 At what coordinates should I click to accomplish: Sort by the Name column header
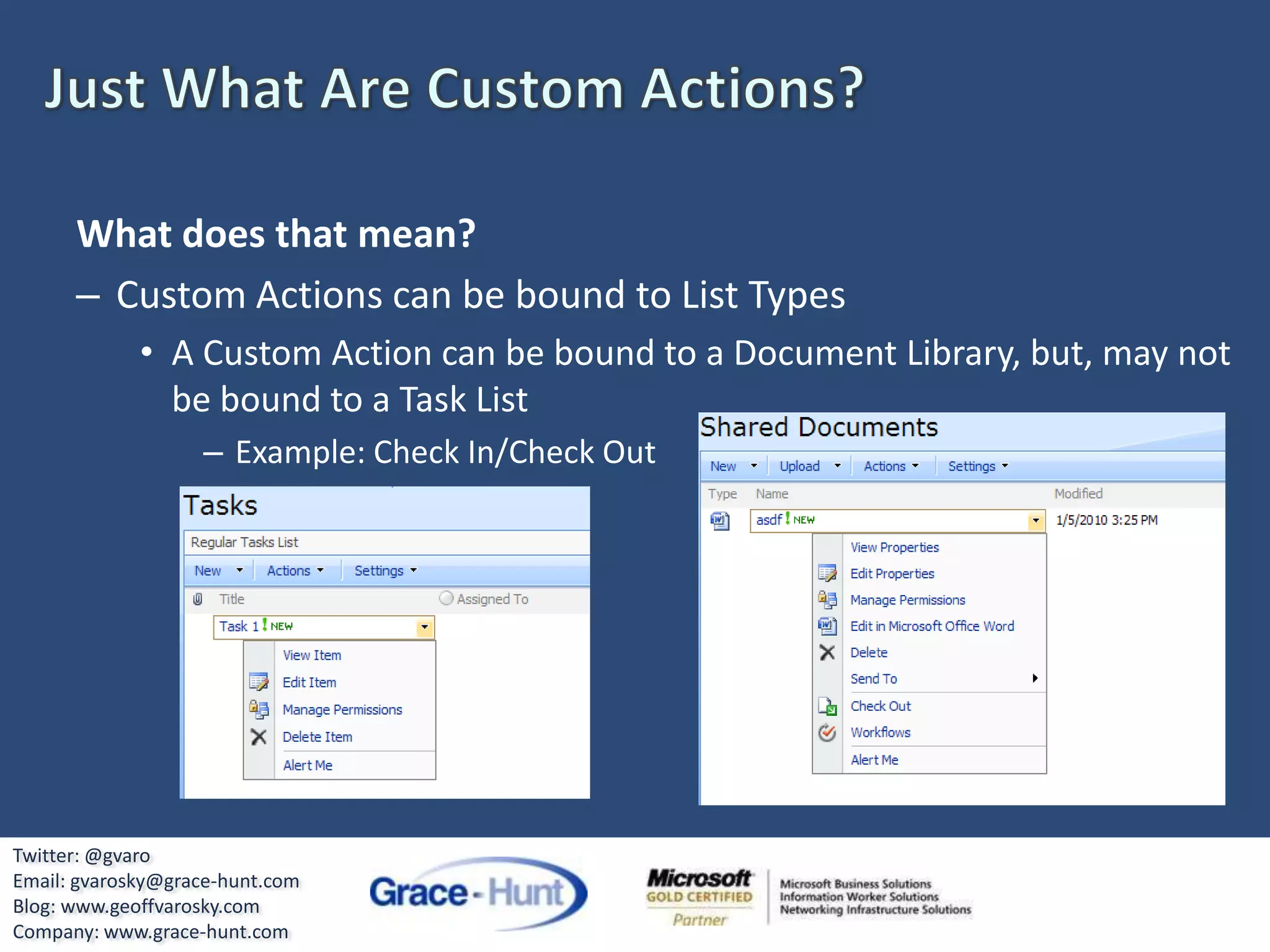pyautogui.click(x=772, y=494)
